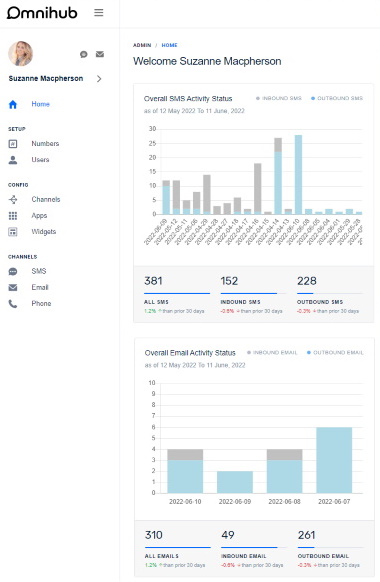Click the Apps grid icon
Screen dimensions: 380x582
tap(13, 216)
